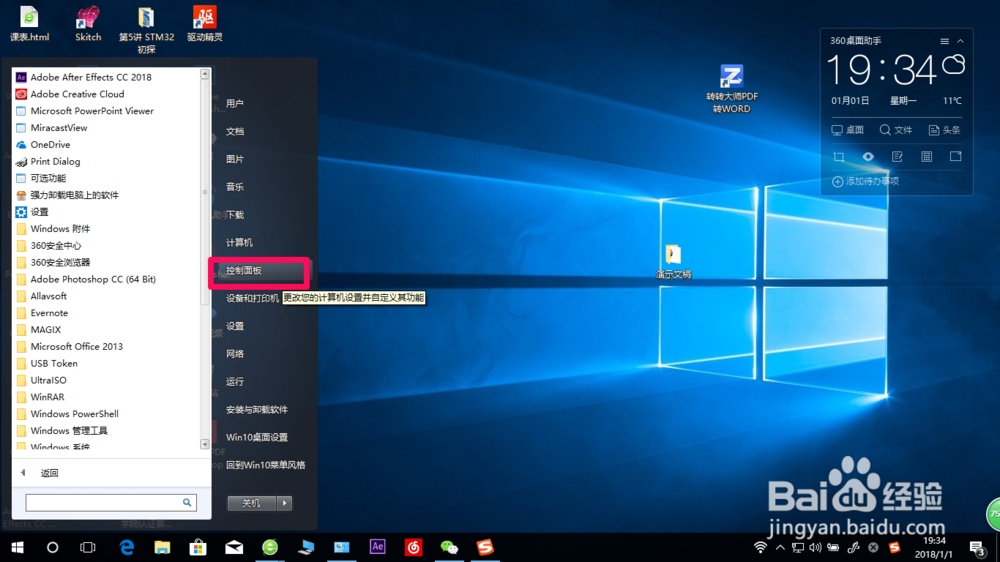Open WeChat from taskbar
Viewport: 1000px width, 562px height.
click(449, 547)
